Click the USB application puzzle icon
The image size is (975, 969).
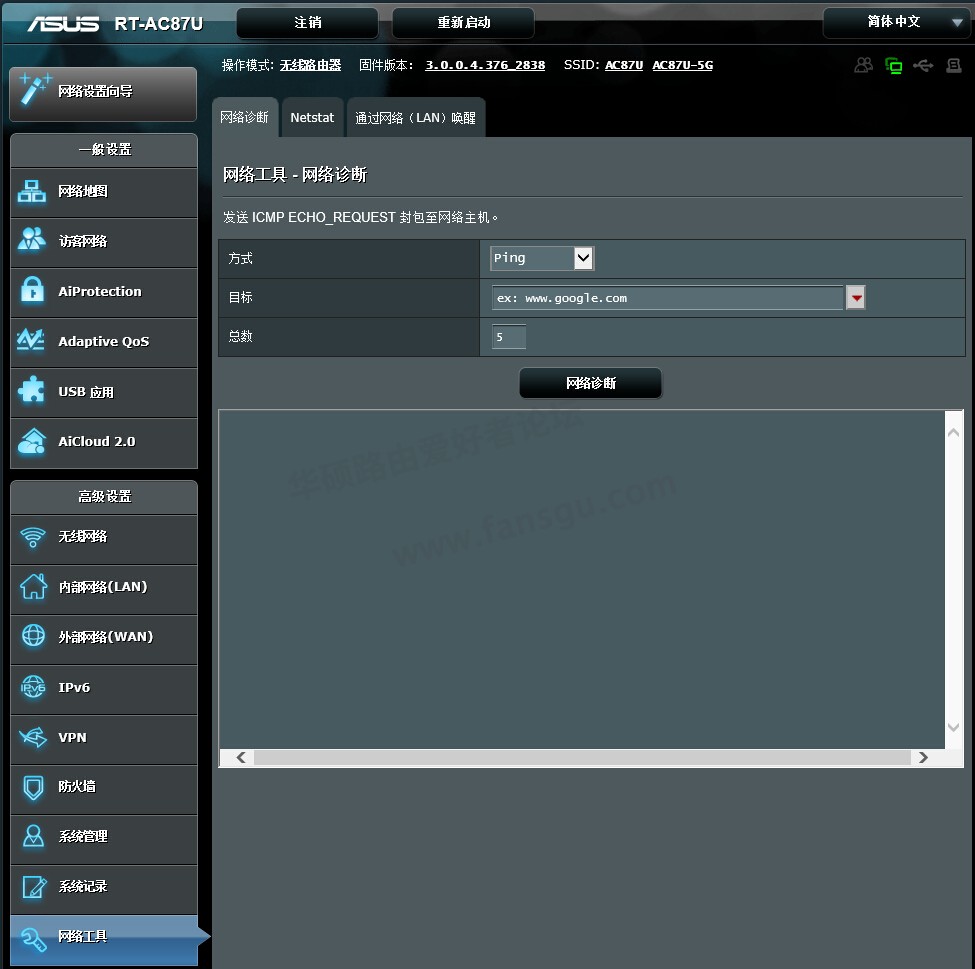32,391
